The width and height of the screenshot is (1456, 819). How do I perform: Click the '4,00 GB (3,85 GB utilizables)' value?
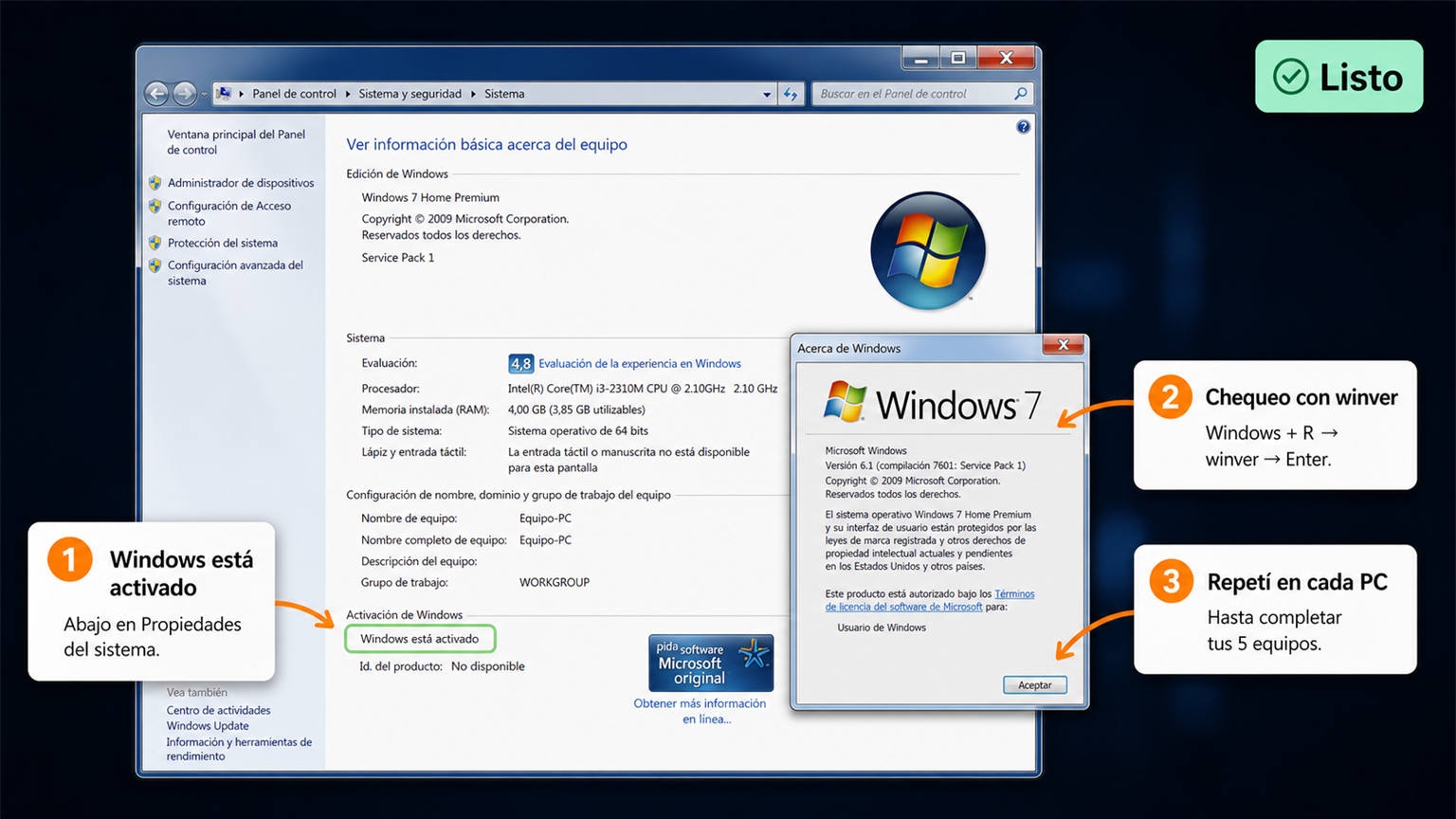point(576,409)
